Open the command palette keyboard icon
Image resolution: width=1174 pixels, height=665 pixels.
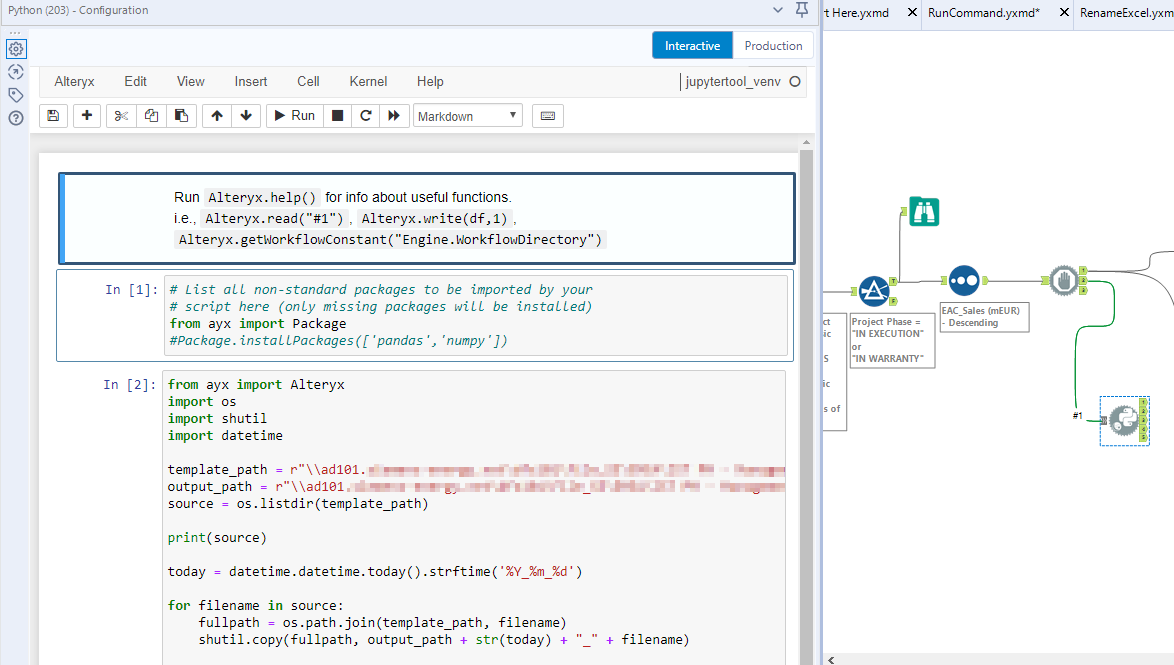point(547,116)
